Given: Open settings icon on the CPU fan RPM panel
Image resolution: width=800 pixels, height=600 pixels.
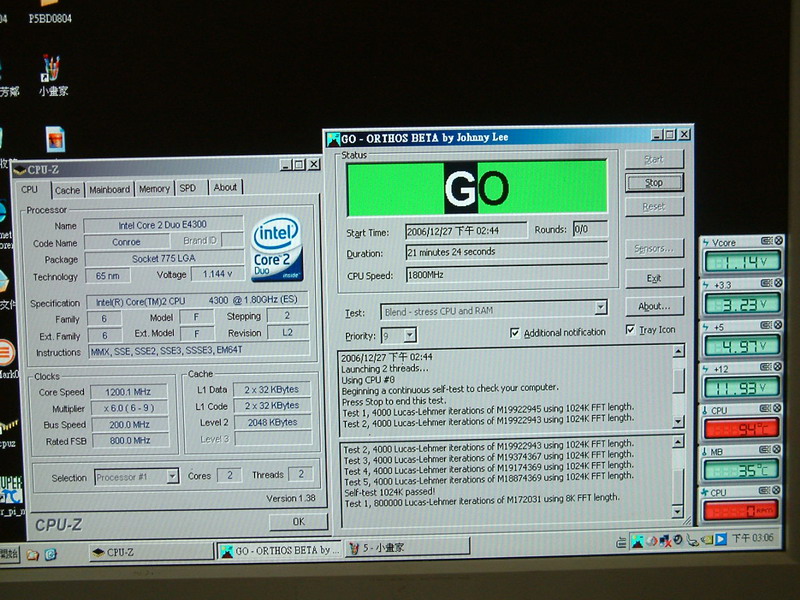Looking at the screenshot, I should pos(764,490).
